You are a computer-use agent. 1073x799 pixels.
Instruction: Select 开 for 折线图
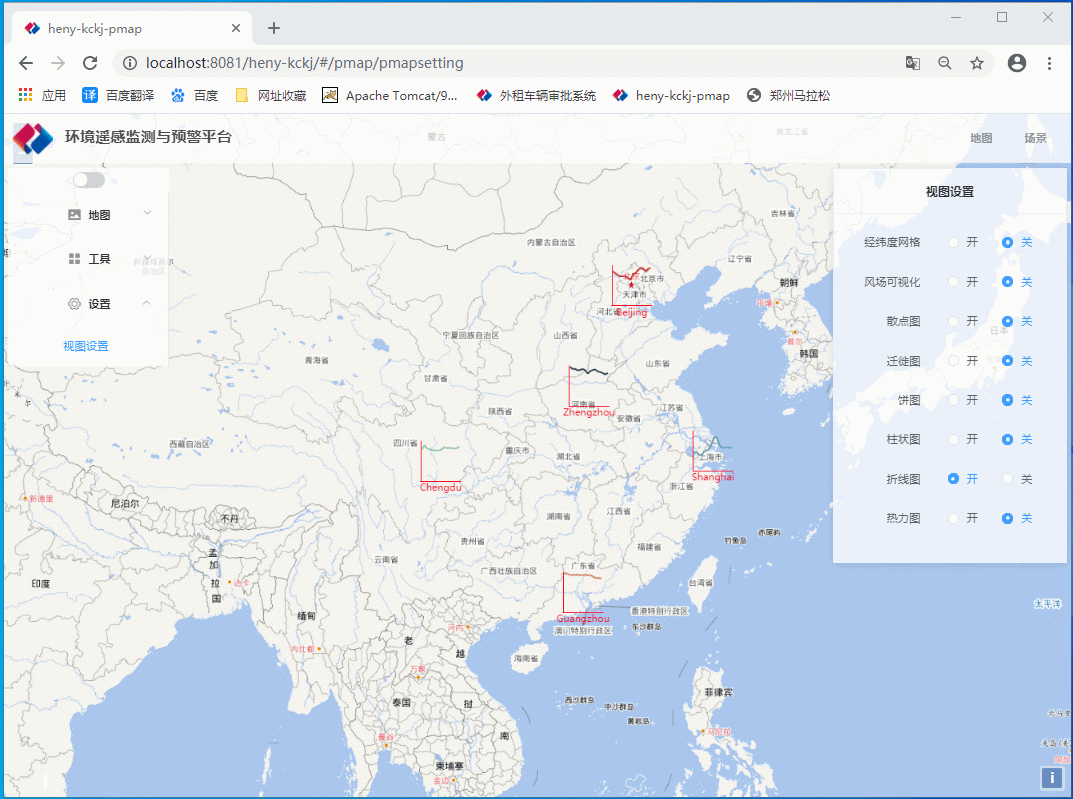[x=963, y=479]
